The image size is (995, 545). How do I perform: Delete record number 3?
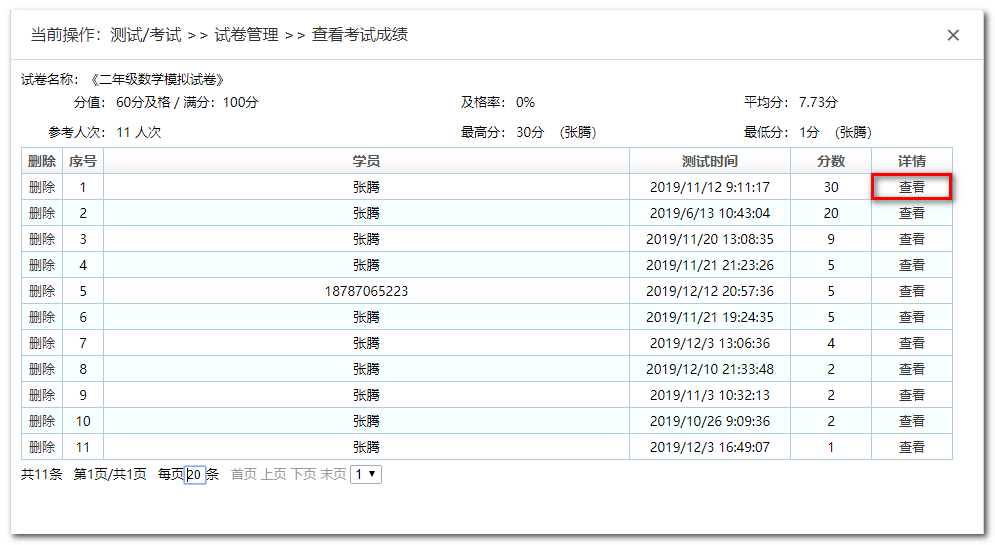42,239
